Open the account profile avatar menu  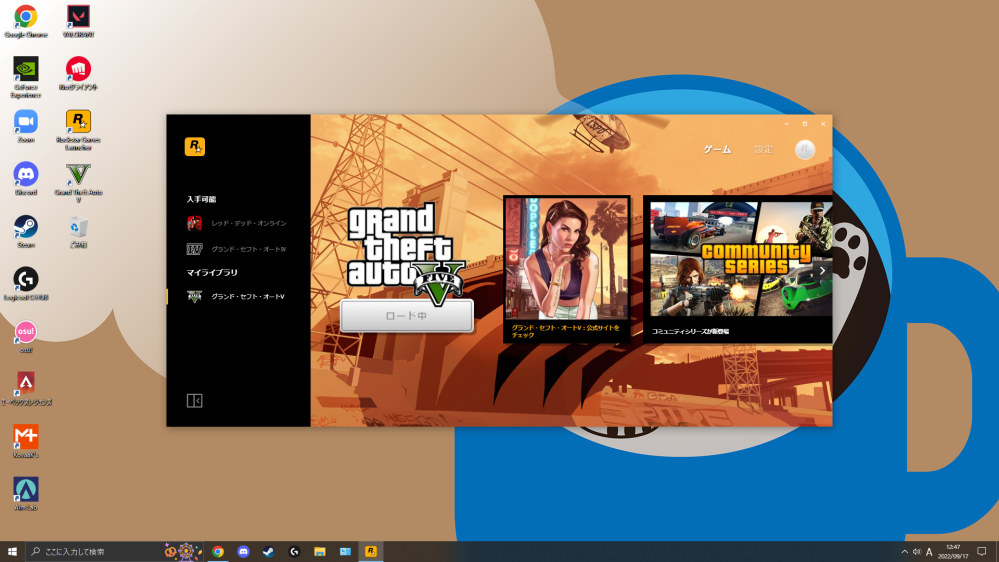[x=805, y=149]
